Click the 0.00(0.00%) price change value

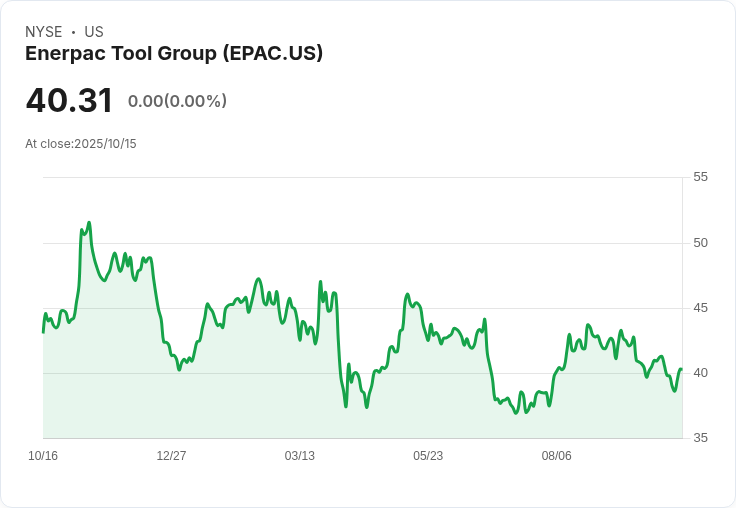tap(177, 101)
